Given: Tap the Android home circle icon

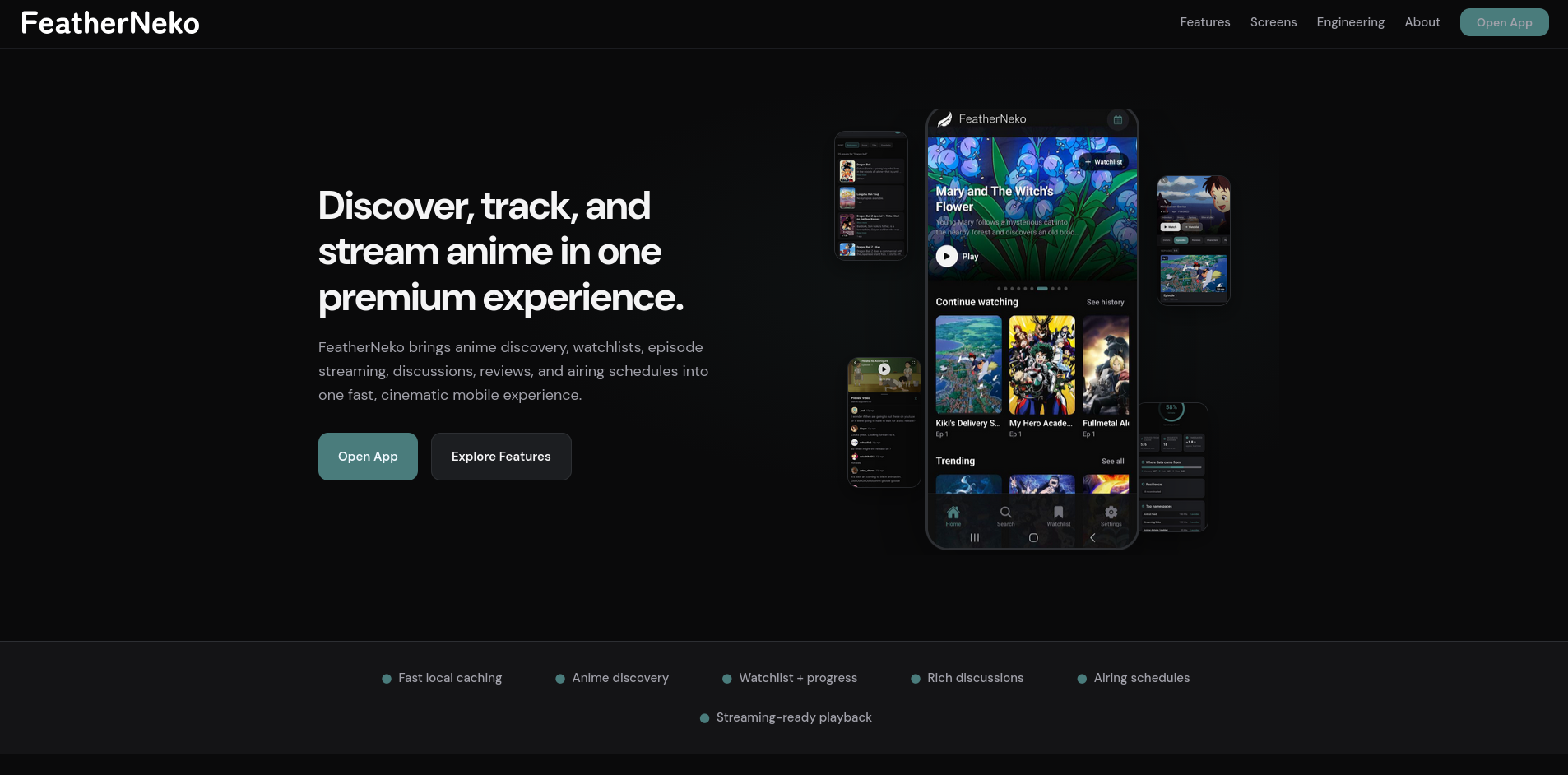Looking at the screenshot, I should [x=1033, y=538].
